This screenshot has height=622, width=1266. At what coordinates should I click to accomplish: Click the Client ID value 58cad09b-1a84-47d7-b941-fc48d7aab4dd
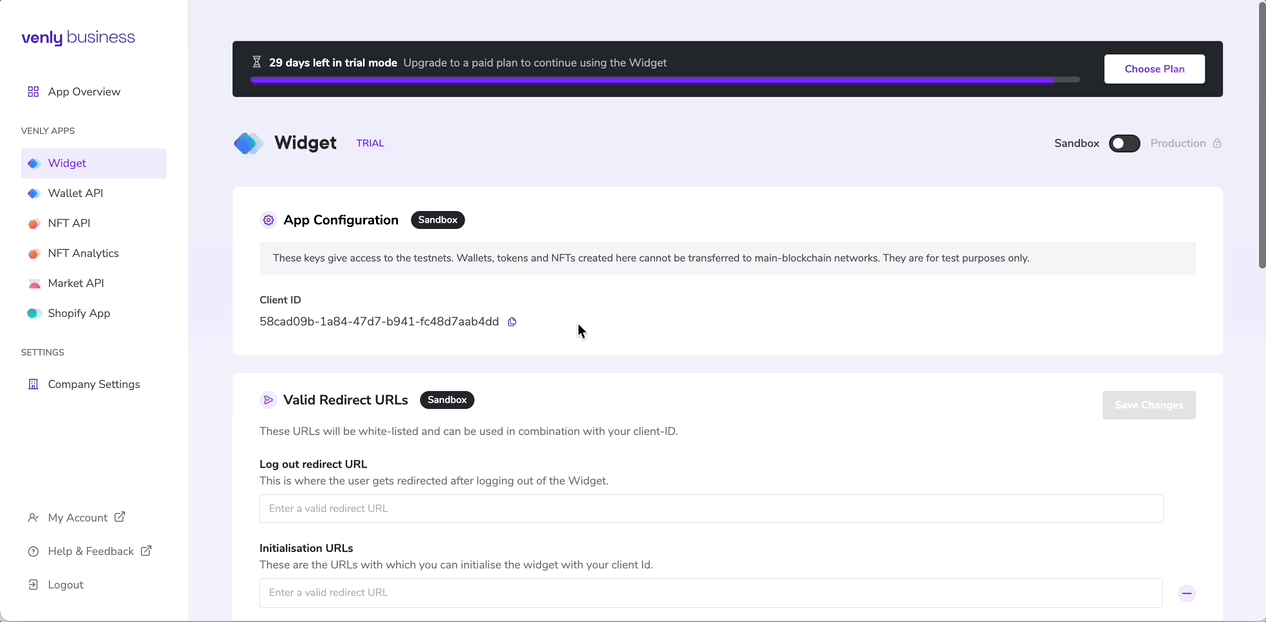point(379,322)
